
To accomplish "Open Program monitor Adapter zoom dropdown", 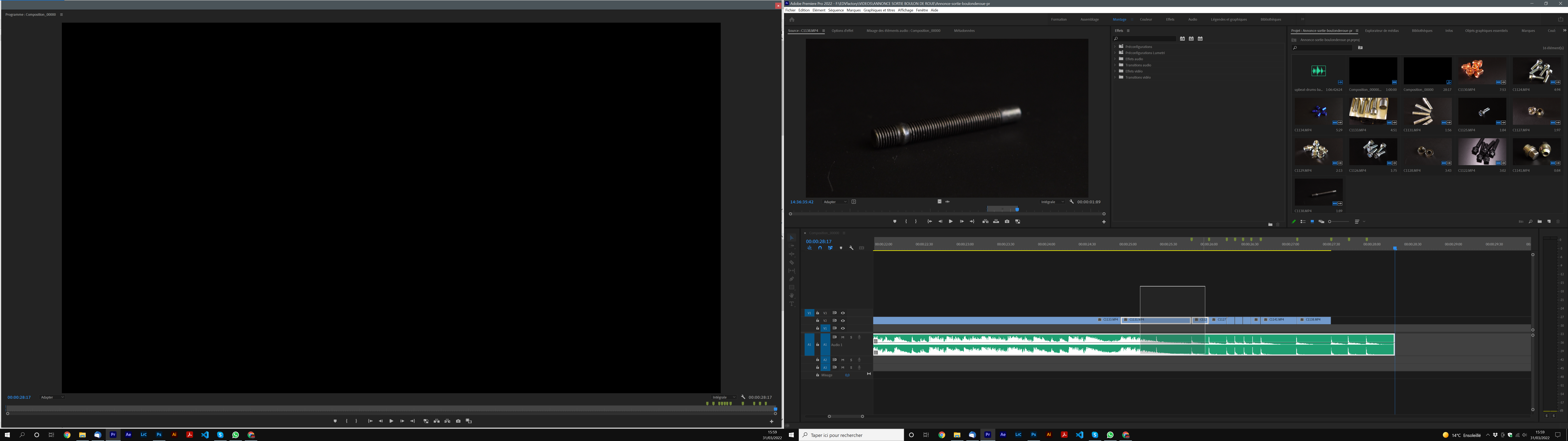I will [x=52, y=397].
